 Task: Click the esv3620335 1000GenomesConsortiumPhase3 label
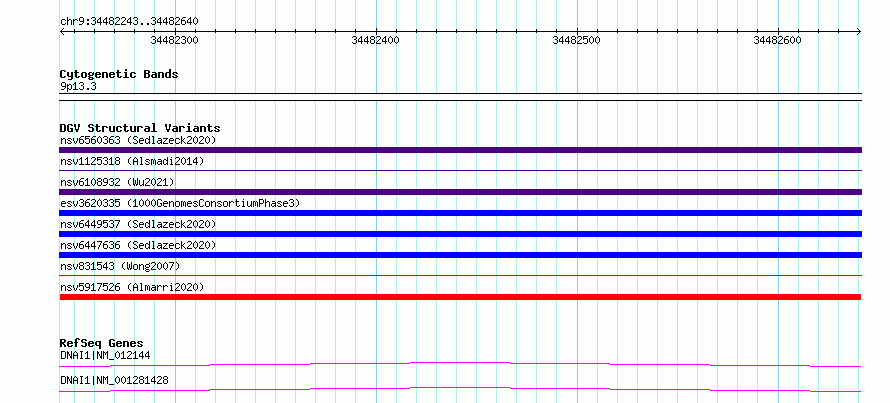point(180,203)
